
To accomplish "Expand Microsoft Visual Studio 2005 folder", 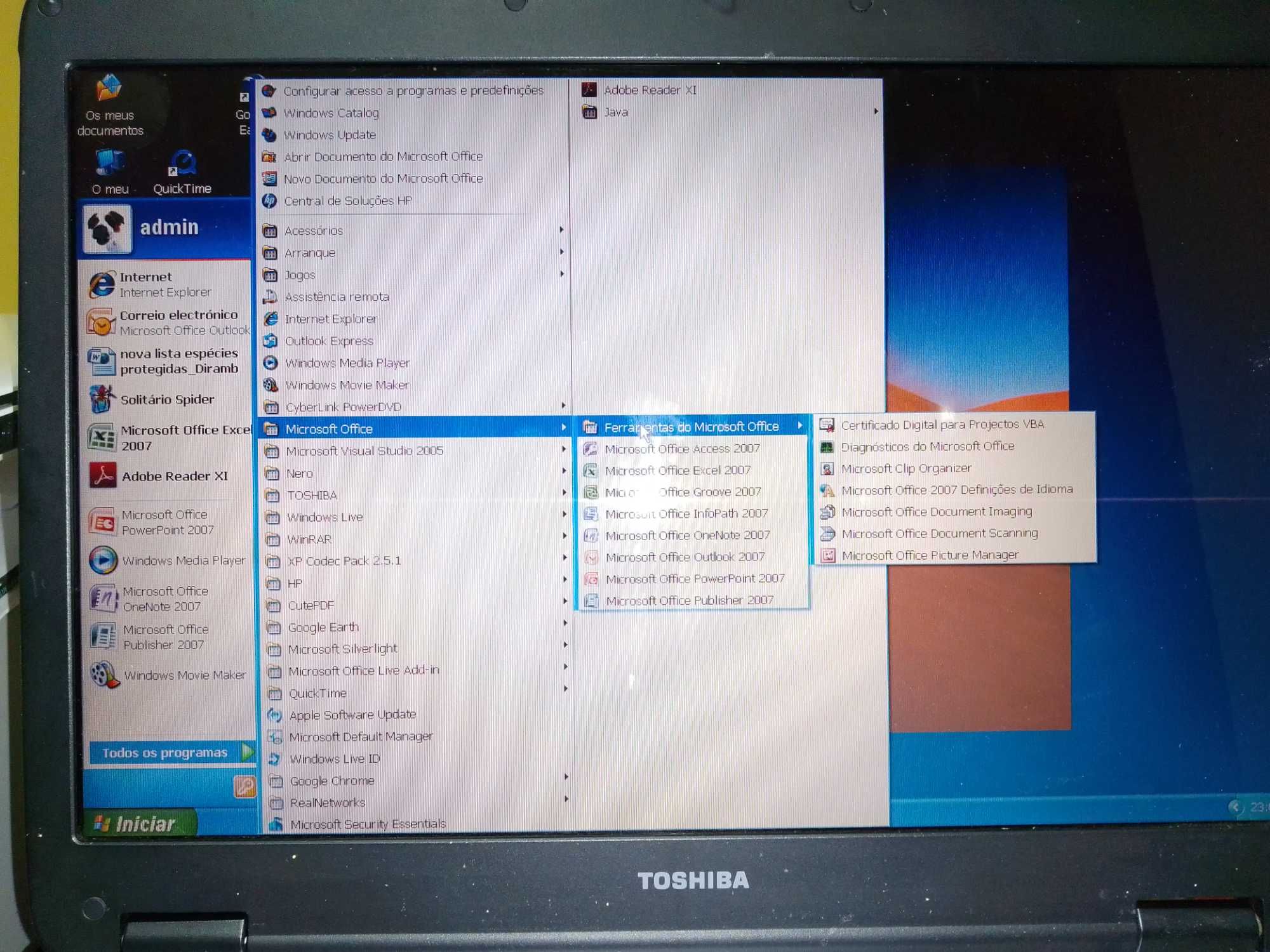I will tap(415, 451).
